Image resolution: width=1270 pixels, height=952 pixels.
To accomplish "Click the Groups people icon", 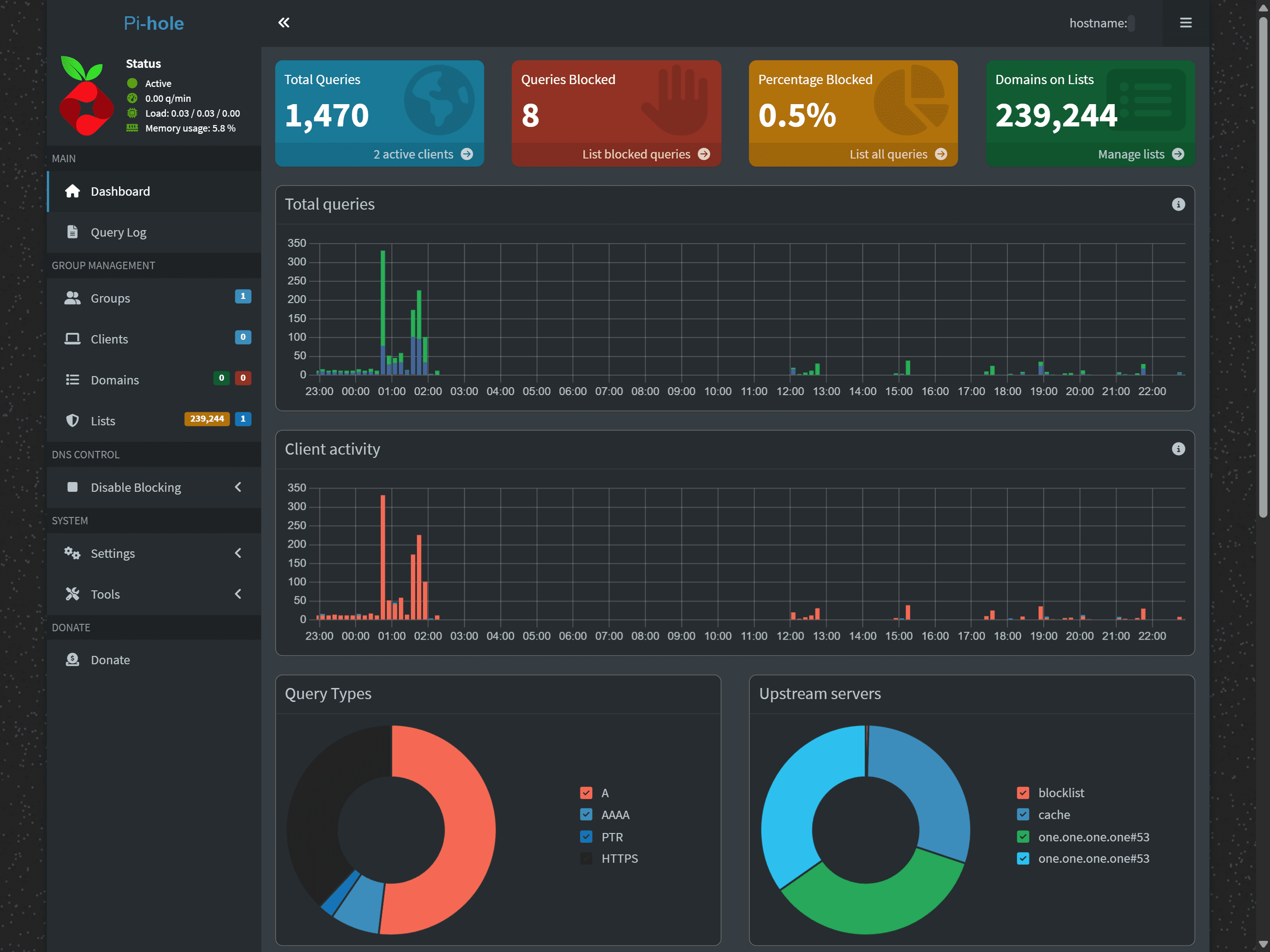I will (73, 298).
